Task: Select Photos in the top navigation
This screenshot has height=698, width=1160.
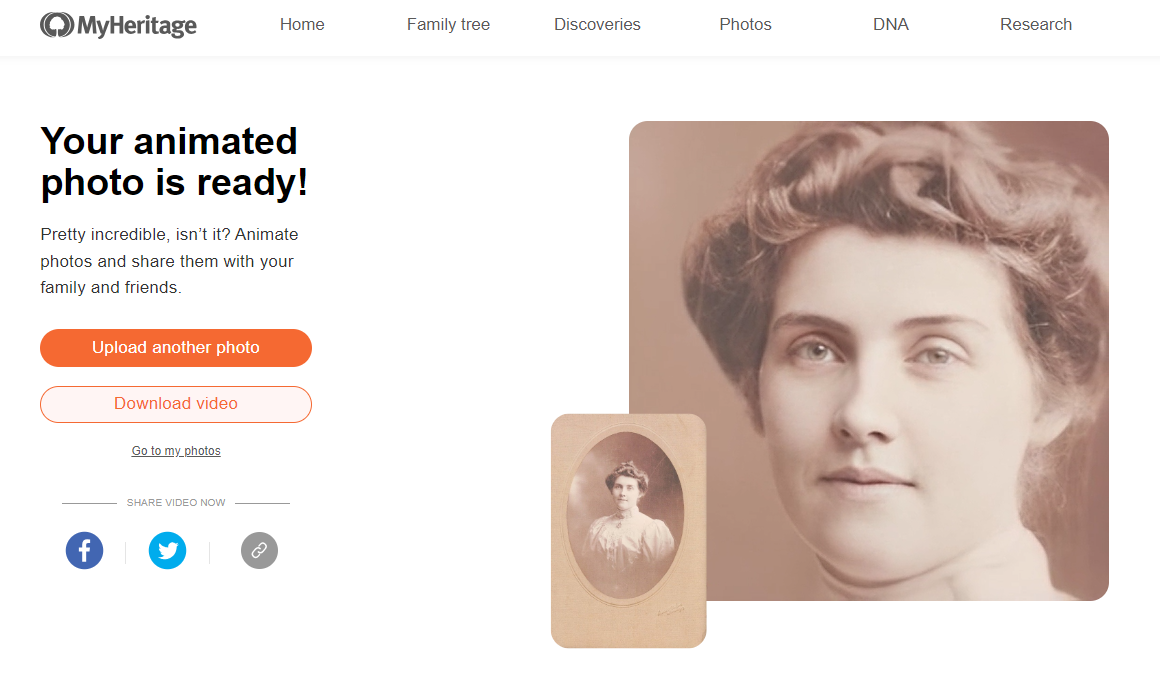Action: click(x=745, y=25)
